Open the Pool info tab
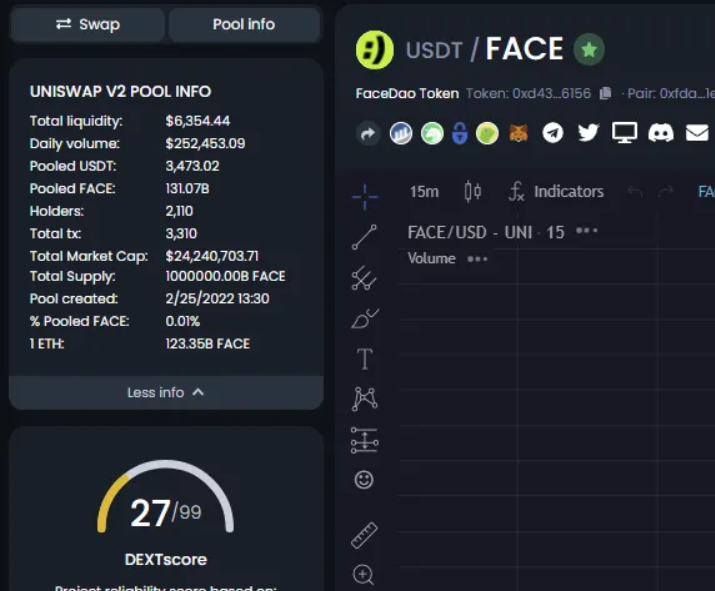This screenshot has width=715, height=591. click(244, 24)
